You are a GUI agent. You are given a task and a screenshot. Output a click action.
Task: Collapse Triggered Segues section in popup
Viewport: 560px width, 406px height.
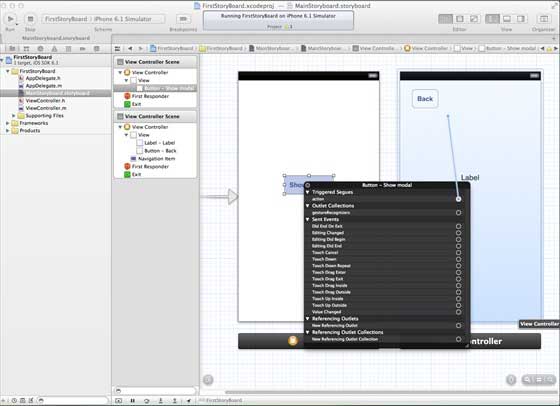coord(308,192)
